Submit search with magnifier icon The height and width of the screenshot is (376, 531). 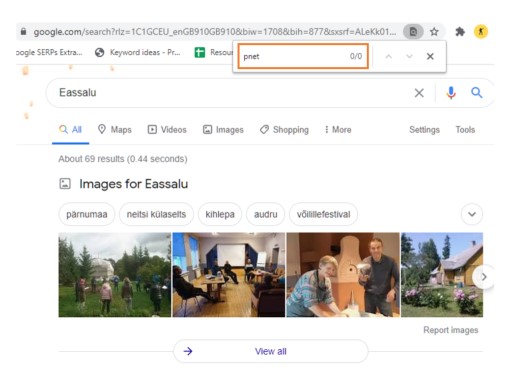point(476,92)
